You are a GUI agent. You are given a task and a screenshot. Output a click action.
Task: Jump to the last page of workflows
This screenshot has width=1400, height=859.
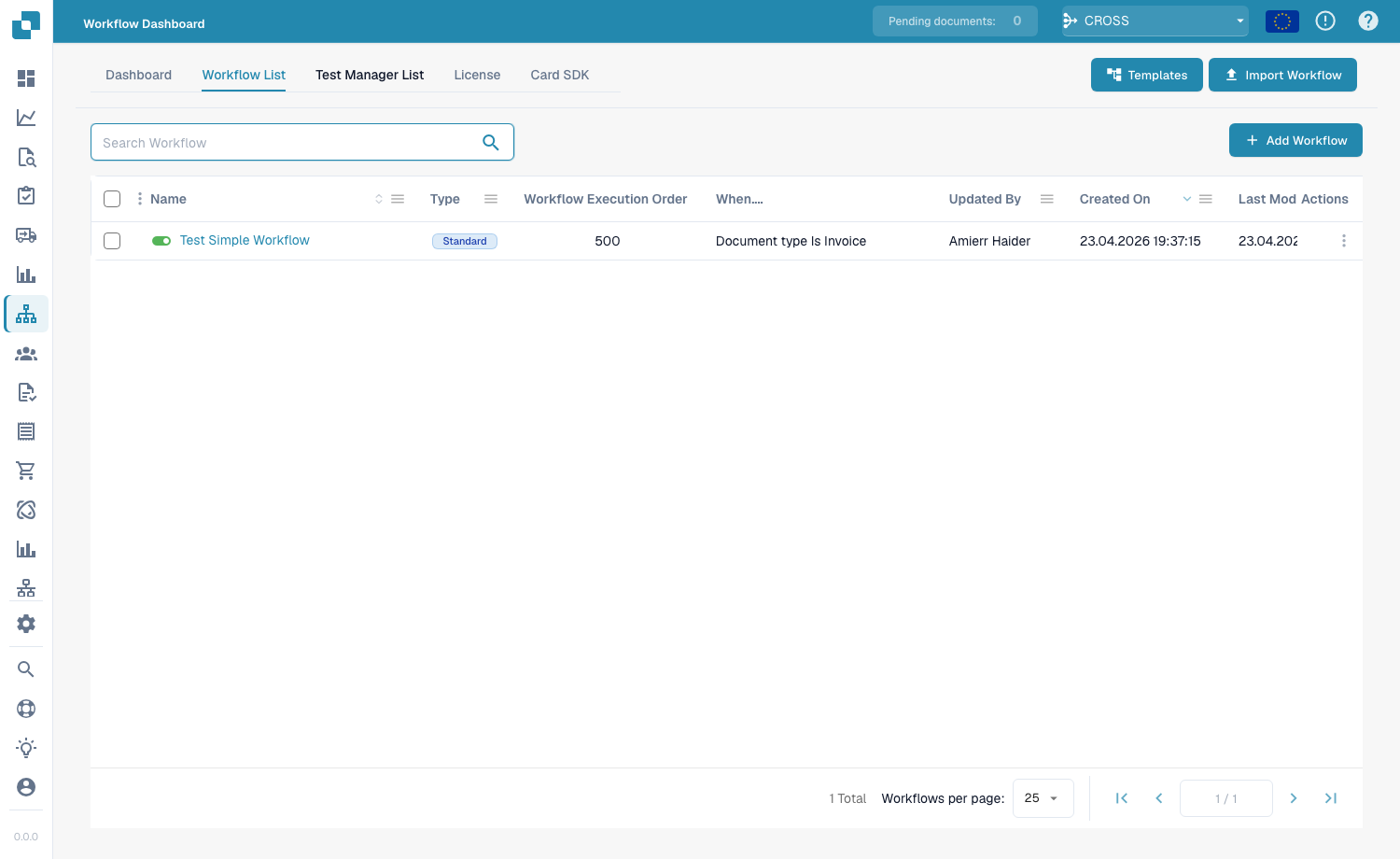[x=1331, y=798]
